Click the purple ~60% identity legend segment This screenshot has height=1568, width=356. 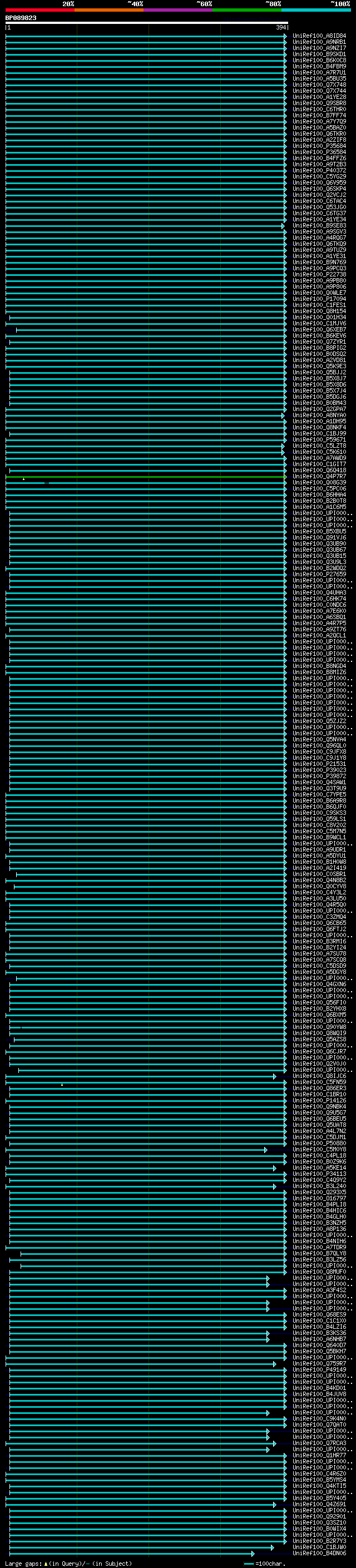[179, 10]
